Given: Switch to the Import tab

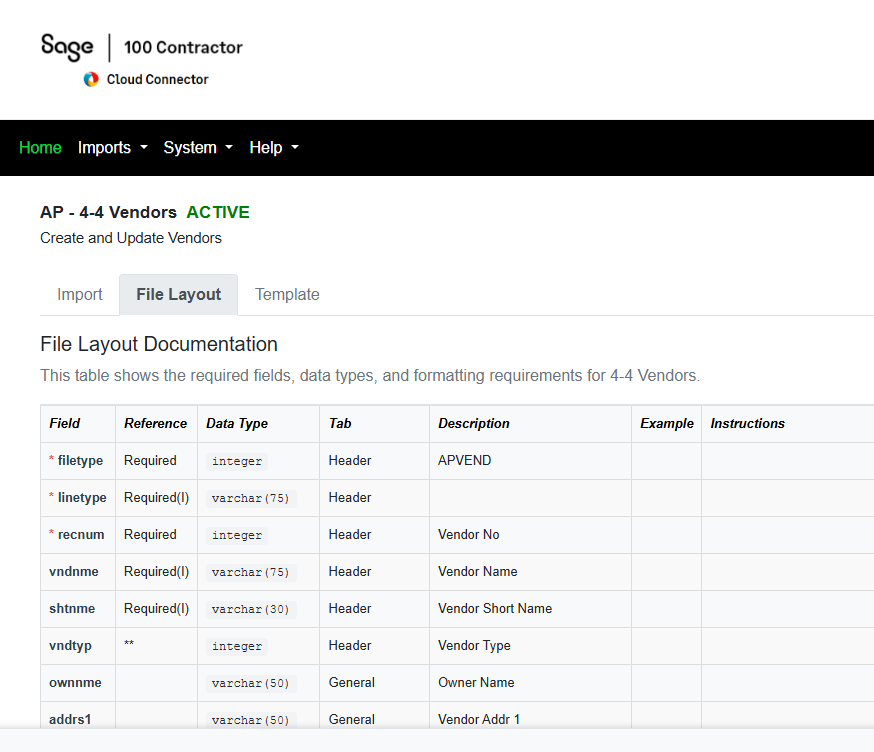Looking at the screenshot, I should pyautogui.click(x=80, y=294).
